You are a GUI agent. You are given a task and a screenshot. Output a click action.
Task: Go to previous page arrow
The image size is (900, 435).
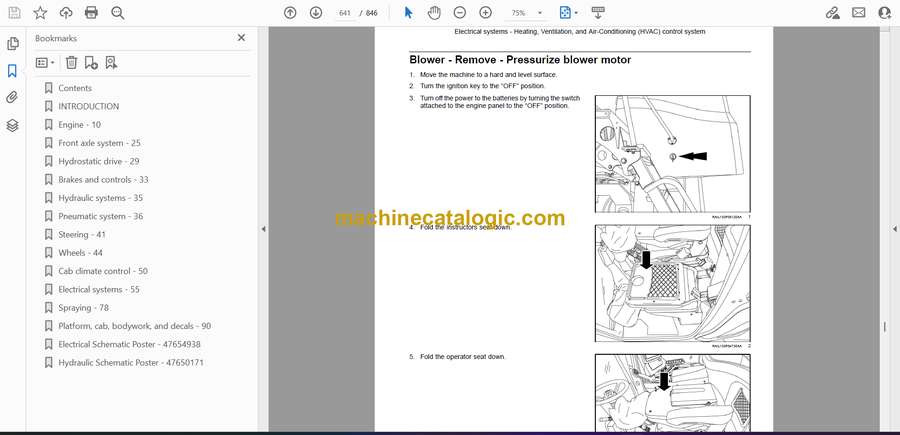[x=290, y=13]
